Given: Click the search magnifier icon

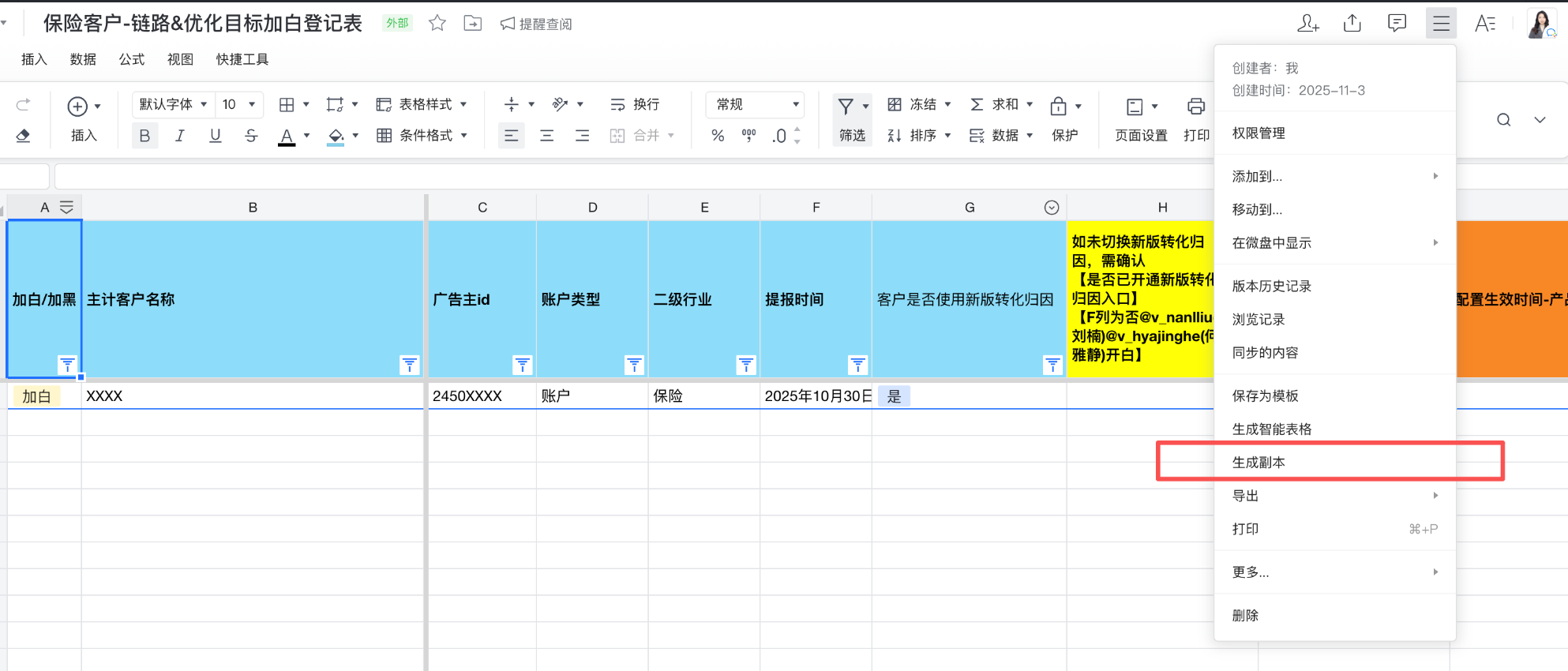Looking at the screenshot, I should click(1503, 120).
